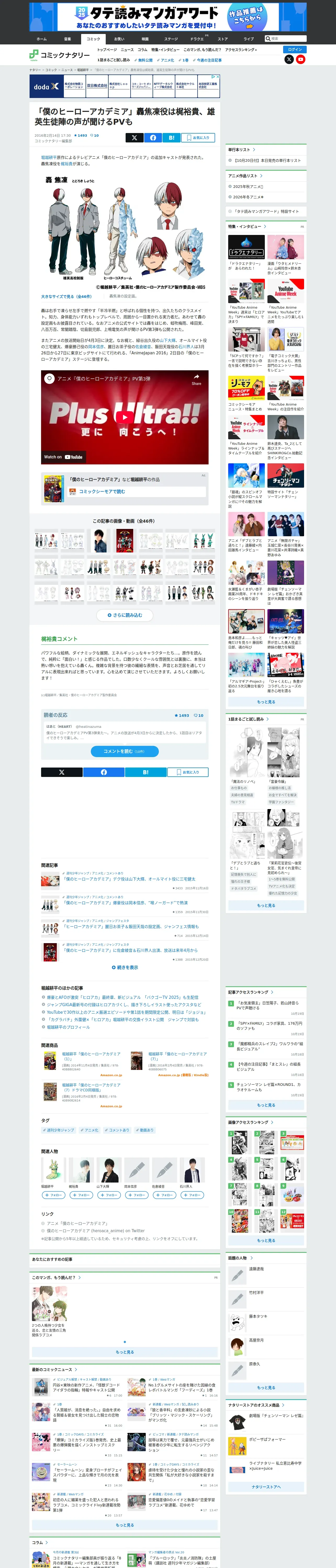The width and height of the screenshot is (336, 1568).
Task: Add to お気に入り below the headline
Action: (198, 137)
